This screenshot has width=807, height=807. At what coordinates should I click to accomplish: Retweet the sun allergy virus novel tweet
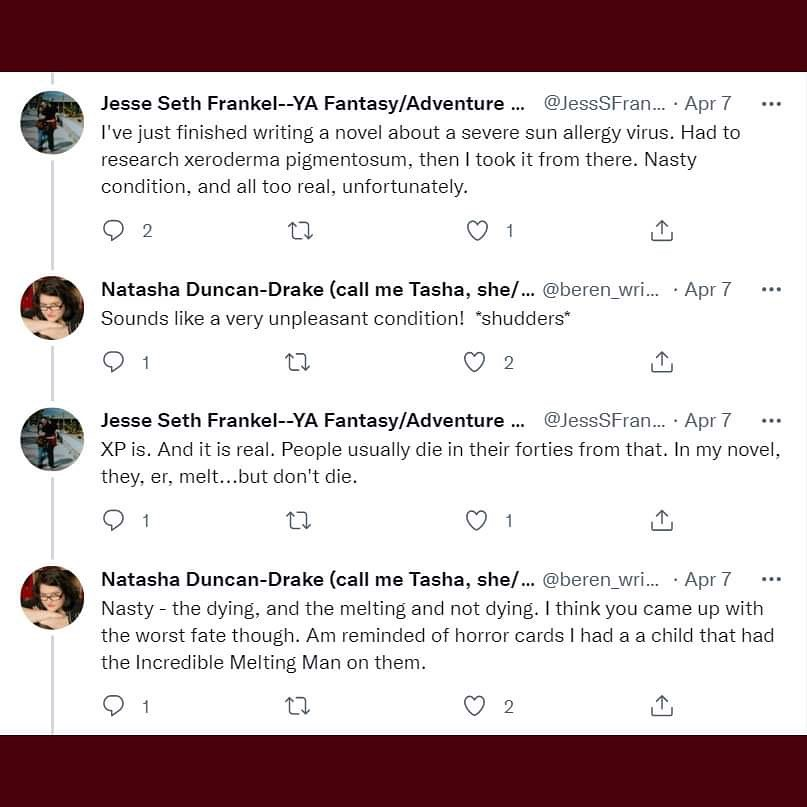300,231
